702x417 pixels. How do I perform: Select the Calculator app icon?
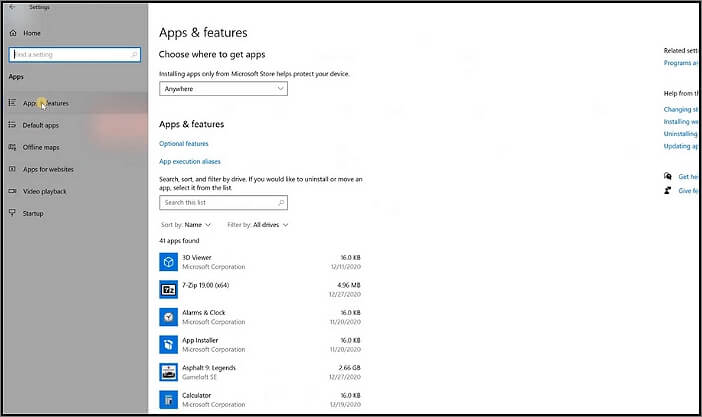(x=168, y=399)
